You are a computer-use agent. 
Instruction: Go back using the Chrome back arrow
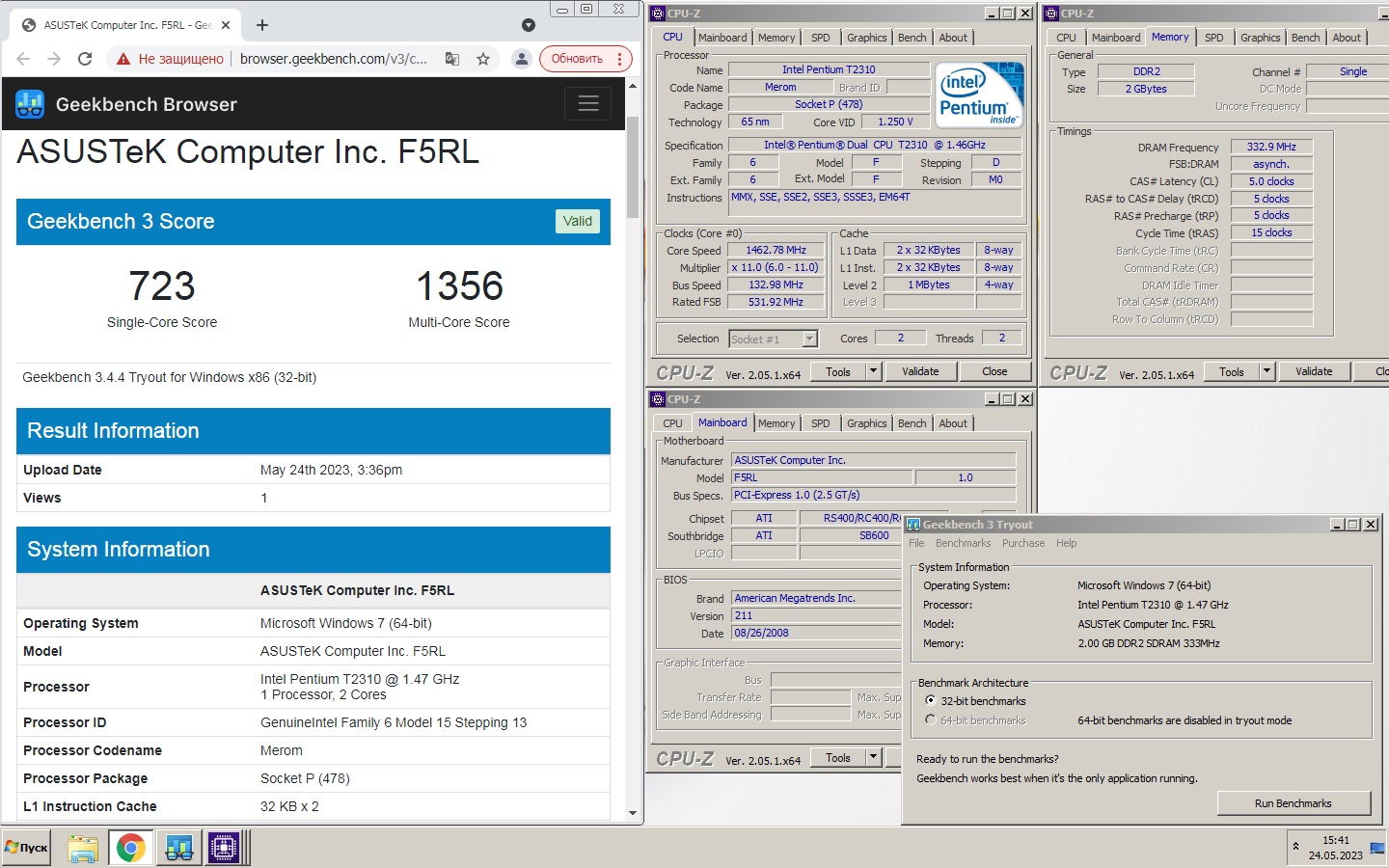coord(23,59)
